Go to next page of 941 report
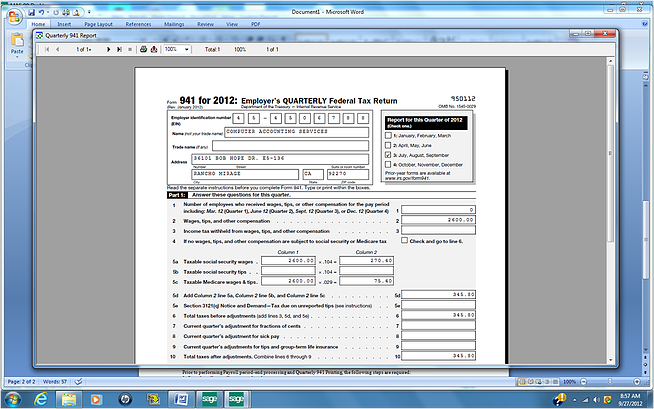Viewport: 654px width, 409px height. pos(108,49)
